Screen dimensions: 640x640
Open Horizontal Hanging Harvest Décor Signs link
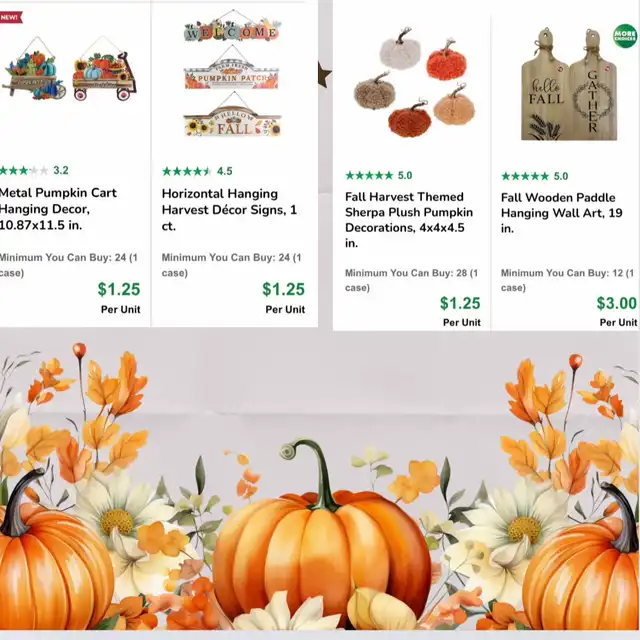(x=229, y=209)
